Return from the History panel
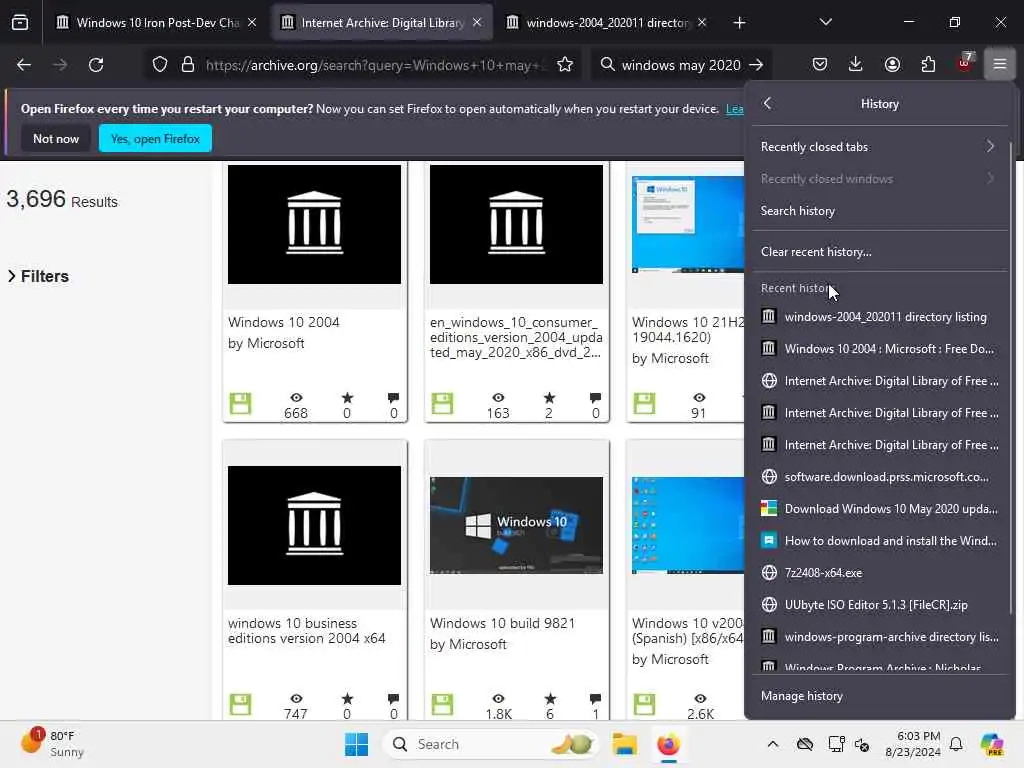The width and height of the screenshot is (1024, 768). coord(767,103)
